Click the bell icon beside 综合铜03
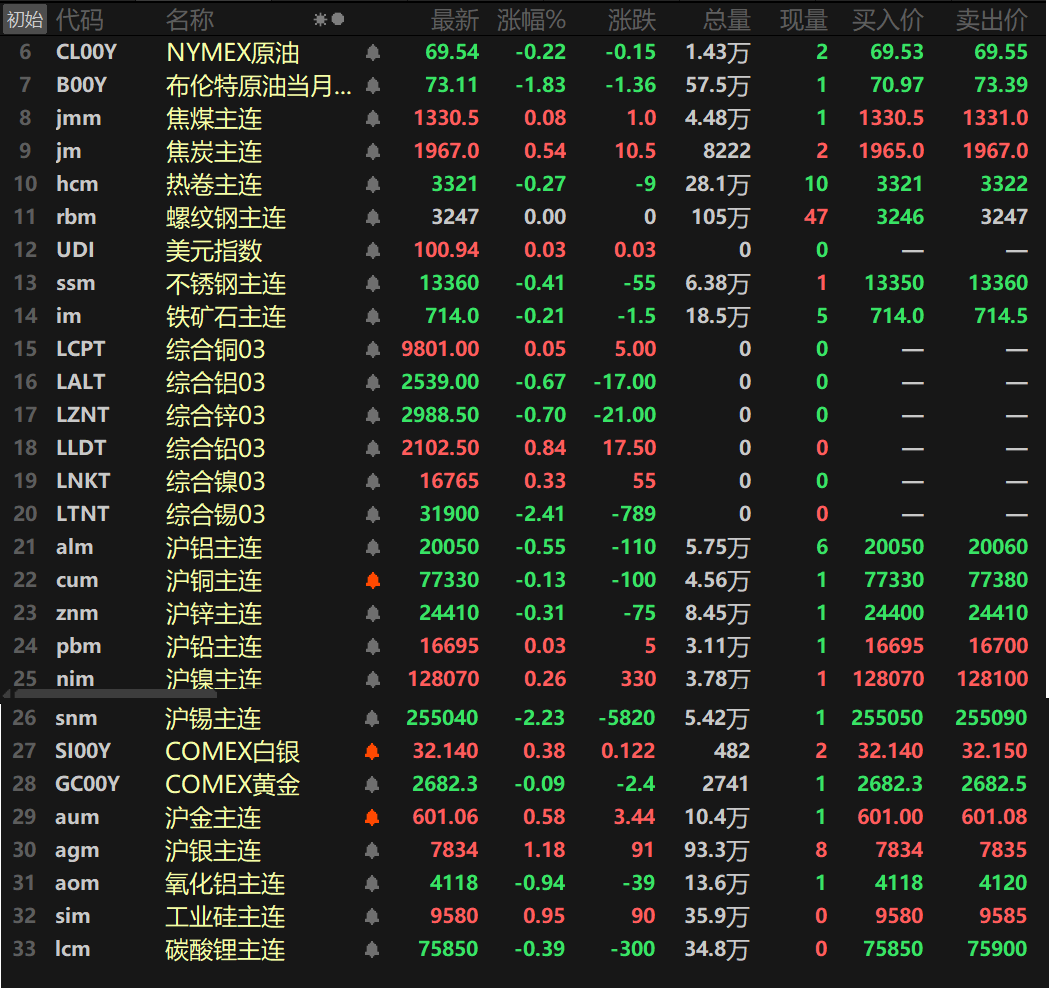This screenshot has height=988, width=1049. click(x=372, y=348)
